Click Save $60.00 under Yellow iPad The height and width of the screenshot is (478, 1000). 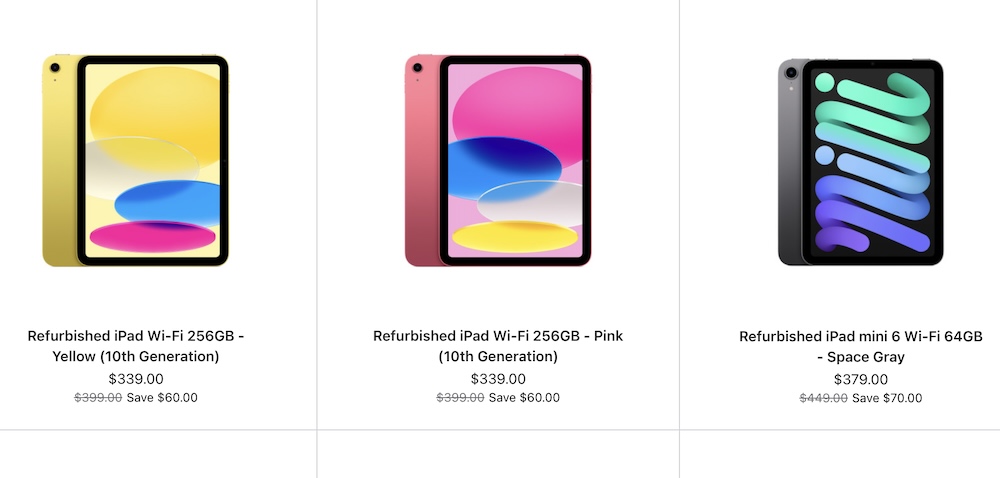[163, 398]
